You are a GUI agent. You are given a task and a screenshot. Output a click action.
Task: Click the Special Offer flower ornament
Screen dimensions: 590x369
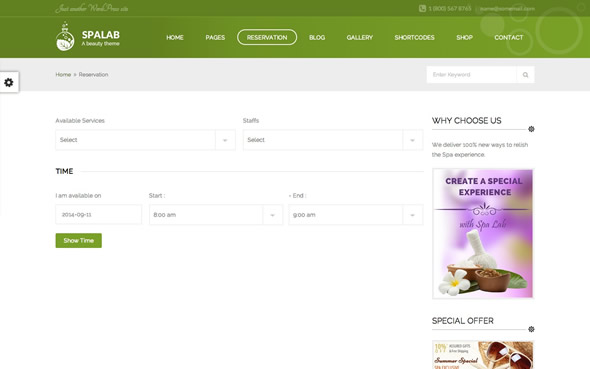pyautogui.click(x=531, y=329)
